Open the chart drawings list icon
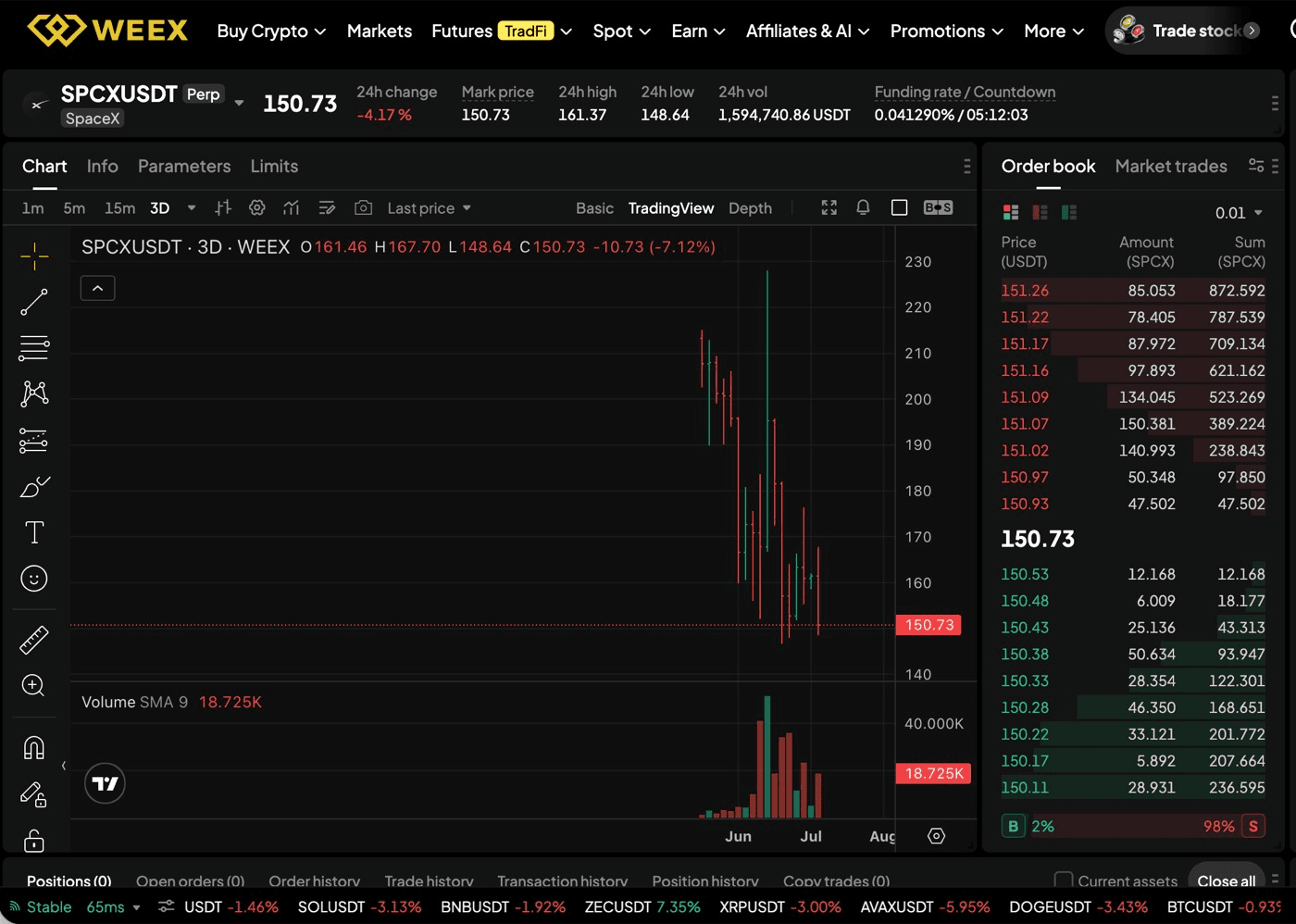This screenshot has width=1296, height=924. 327,208
